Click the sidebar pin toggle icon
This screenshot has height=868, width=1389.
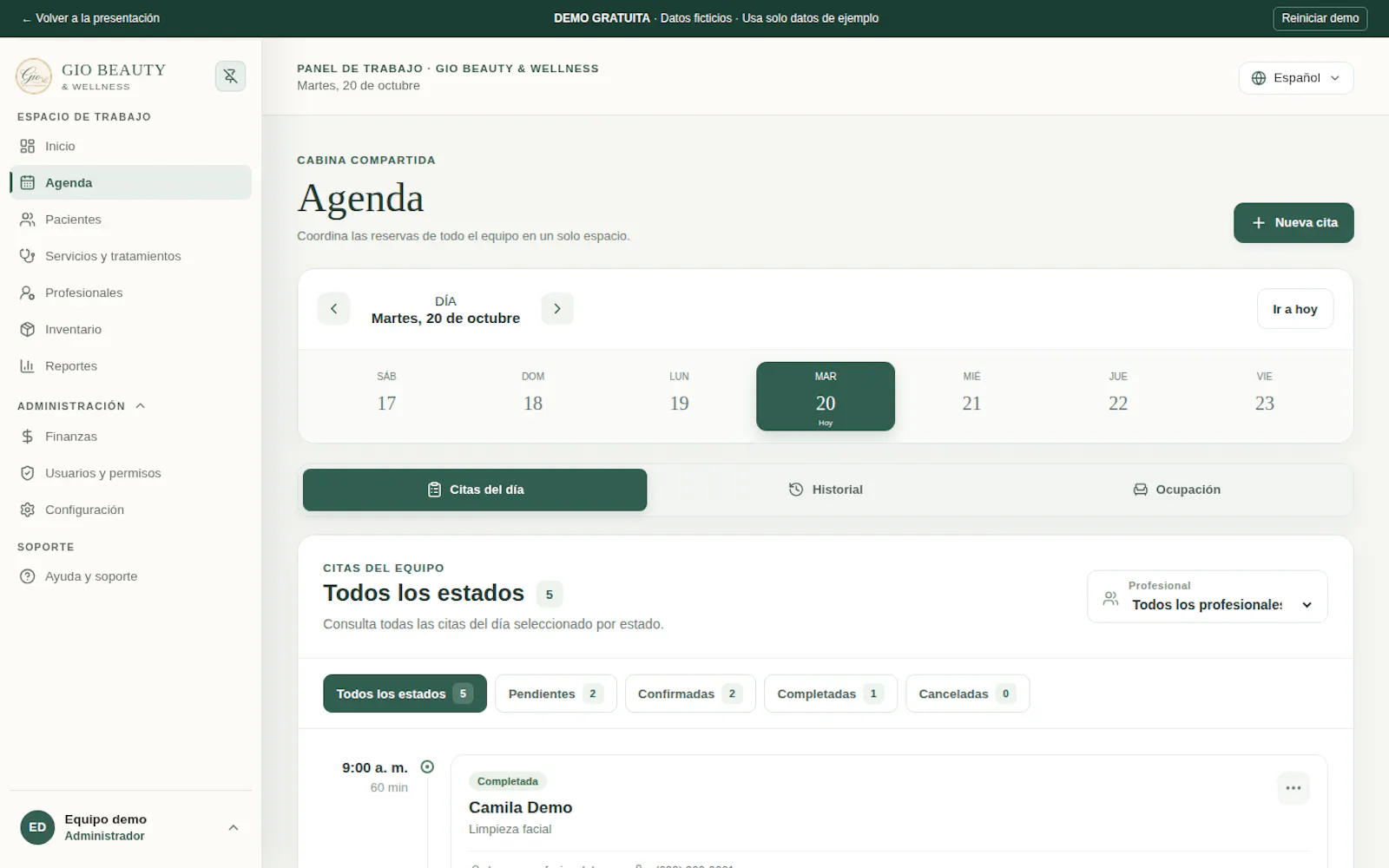(230, 76)
